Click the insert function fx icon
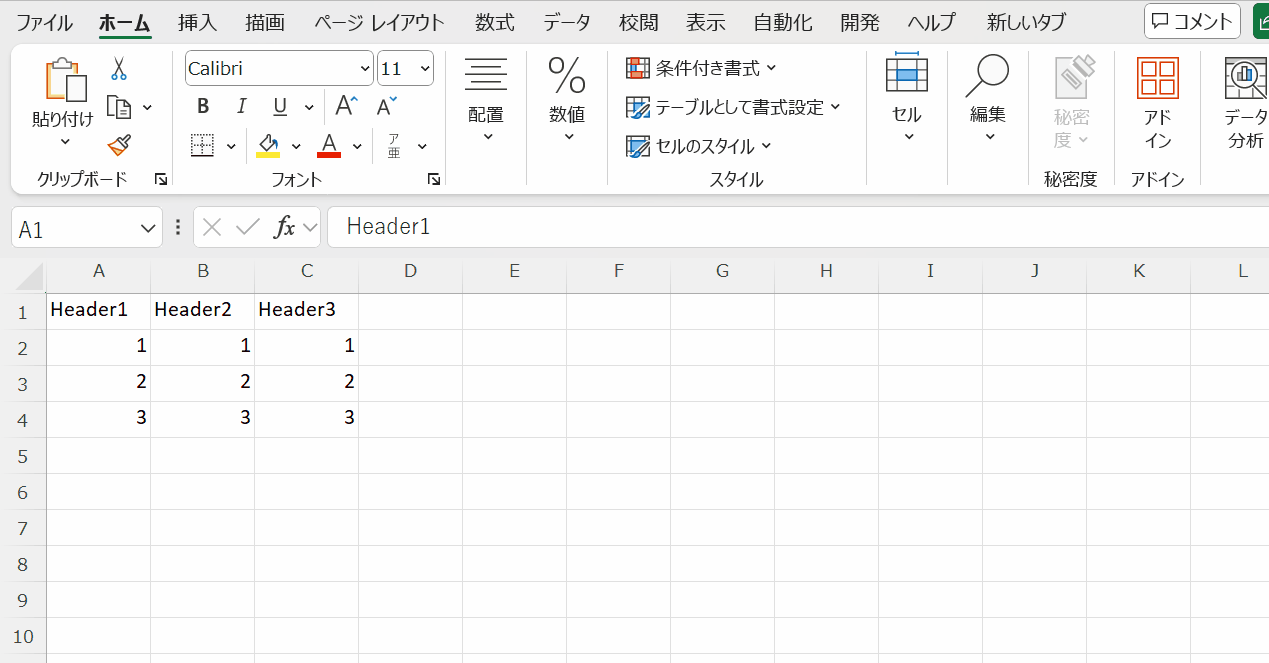Screen dimensions: 1269x663 pos(285,228)
